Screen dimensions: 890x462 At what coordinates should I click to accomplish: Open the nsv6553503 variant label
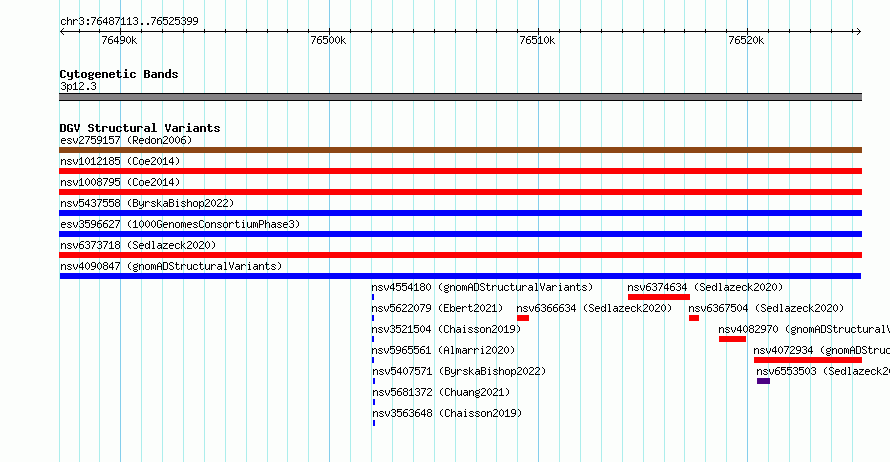pos(823,371)
